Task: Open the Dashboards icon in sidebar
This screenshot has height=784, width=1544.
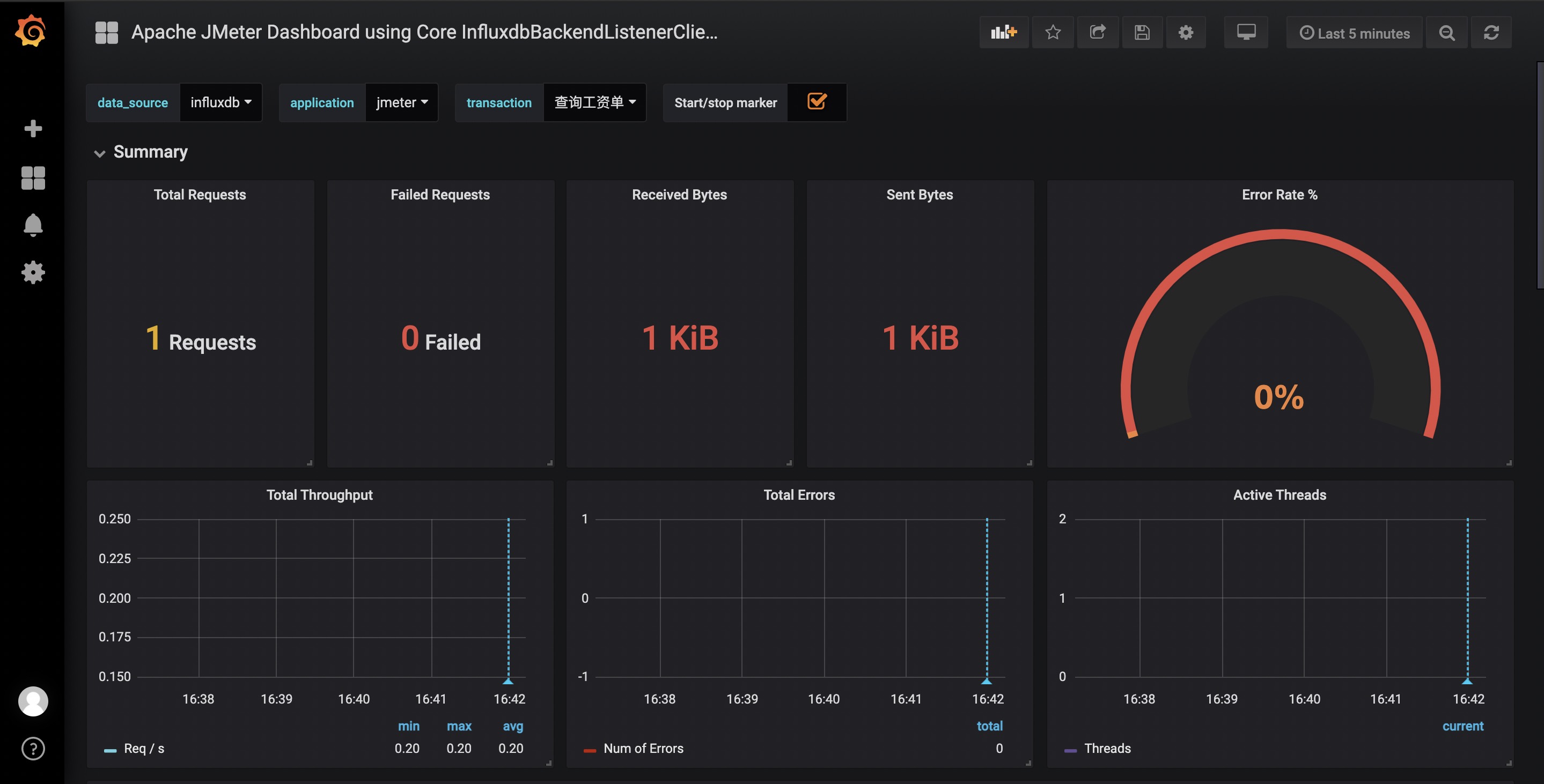Action: (x=33, y=178)
